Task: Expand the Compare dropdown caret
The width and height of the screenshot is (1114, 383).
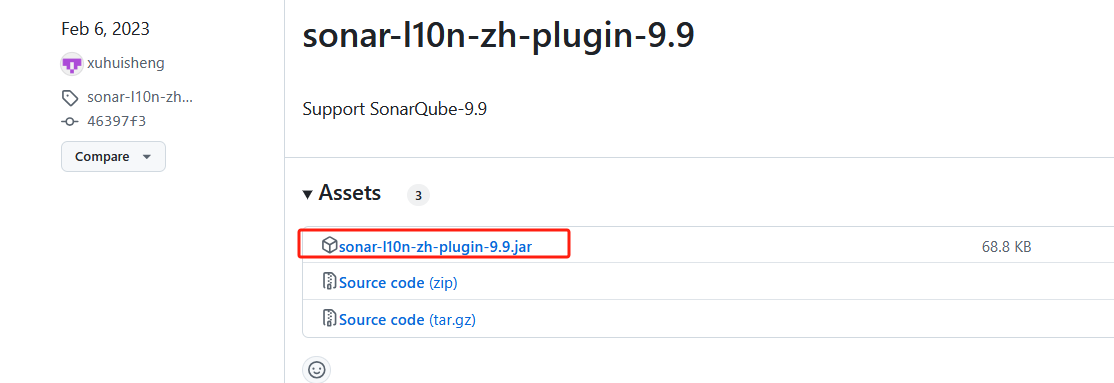Action: (x=147, y=157)
